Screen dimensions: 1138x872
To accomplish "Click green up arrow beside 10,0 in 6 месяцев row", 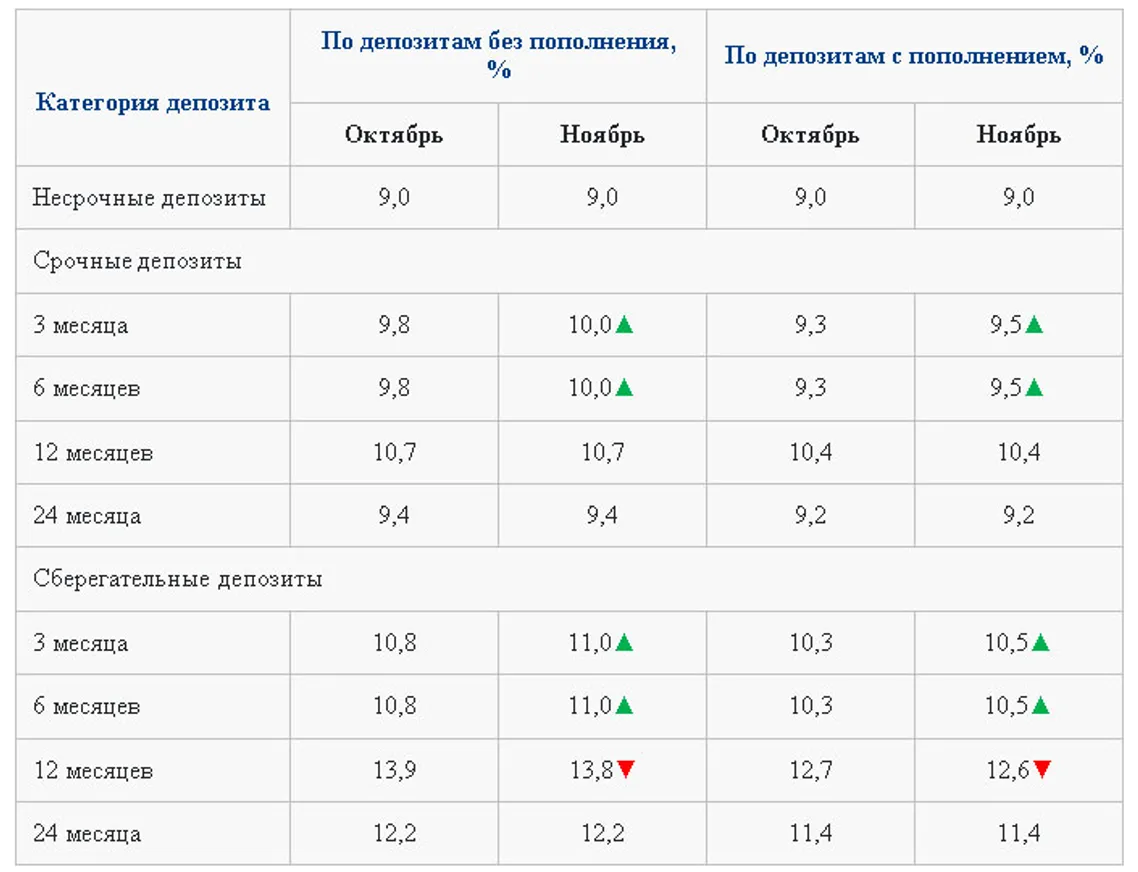I will (x=625, y=388).
